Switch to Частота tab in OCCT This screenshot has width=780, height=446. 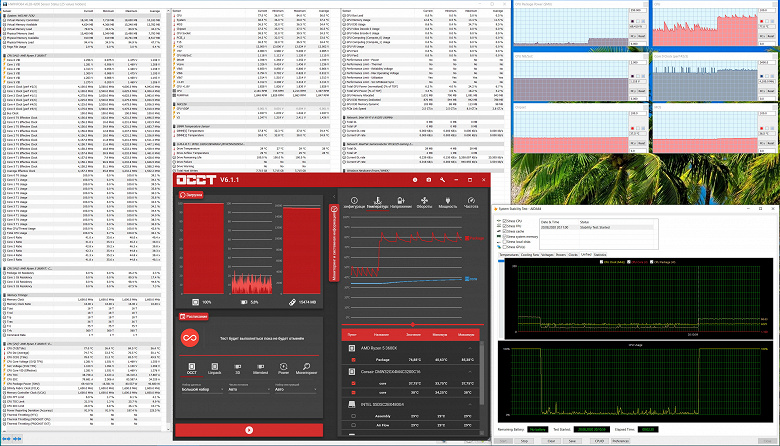coord(471,202)
